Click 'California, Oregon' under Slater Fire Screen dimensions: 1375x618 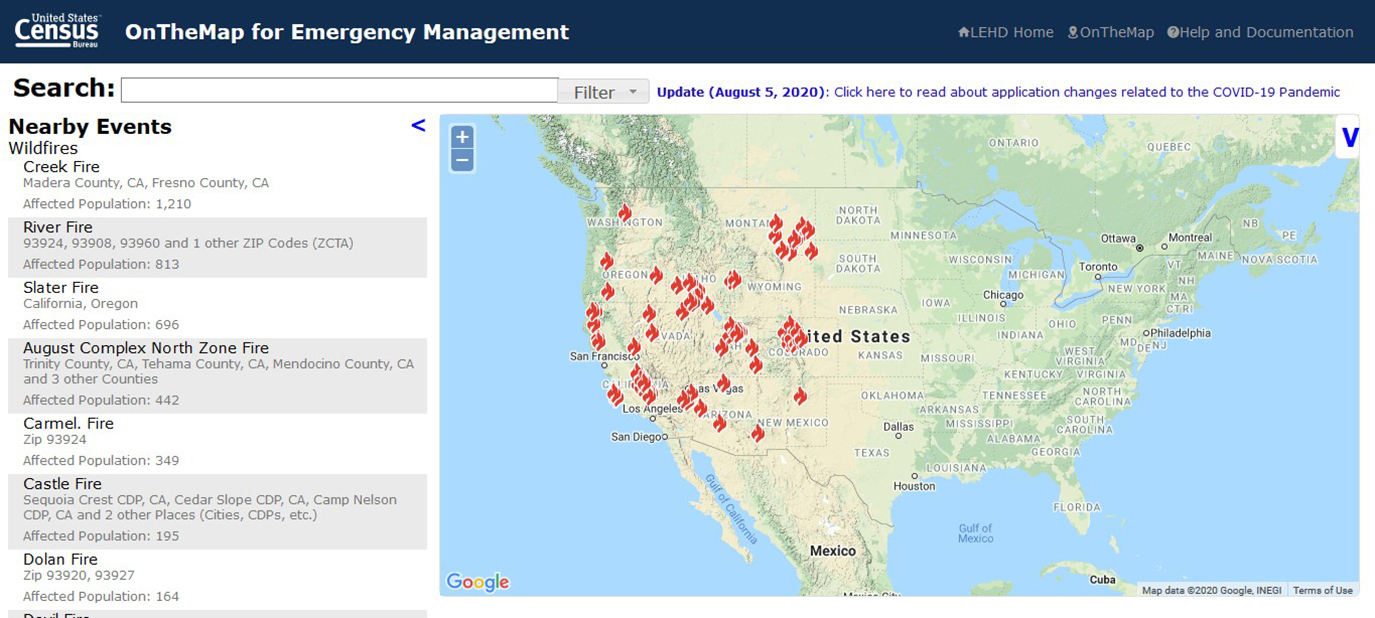tap(81, 304)
